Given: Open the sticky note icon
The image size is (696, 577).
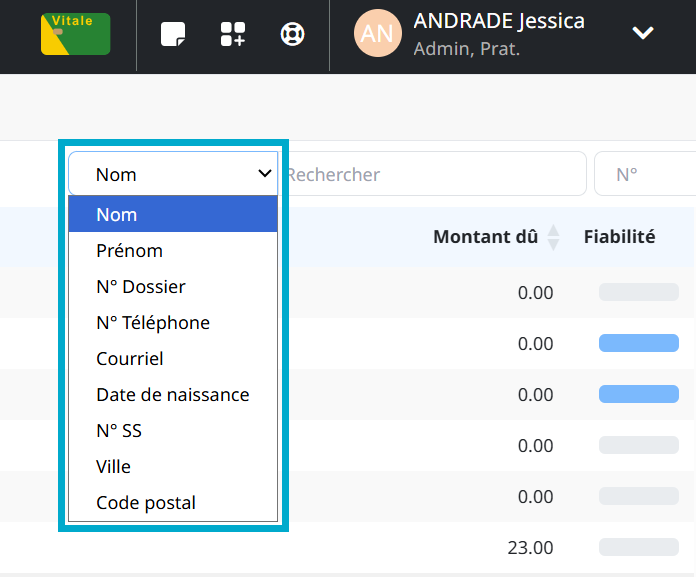Looking at the screenshot, I should [173, 35].
